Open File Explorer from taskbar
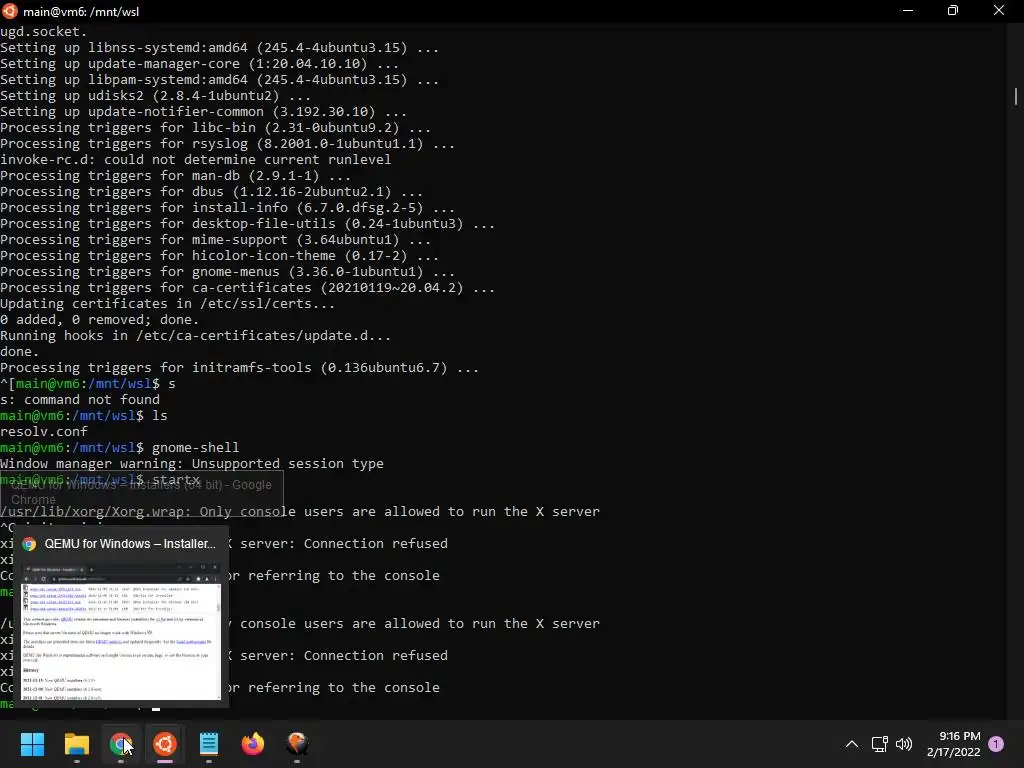This screenshot has height=768, width=1024. pos(76,744)
